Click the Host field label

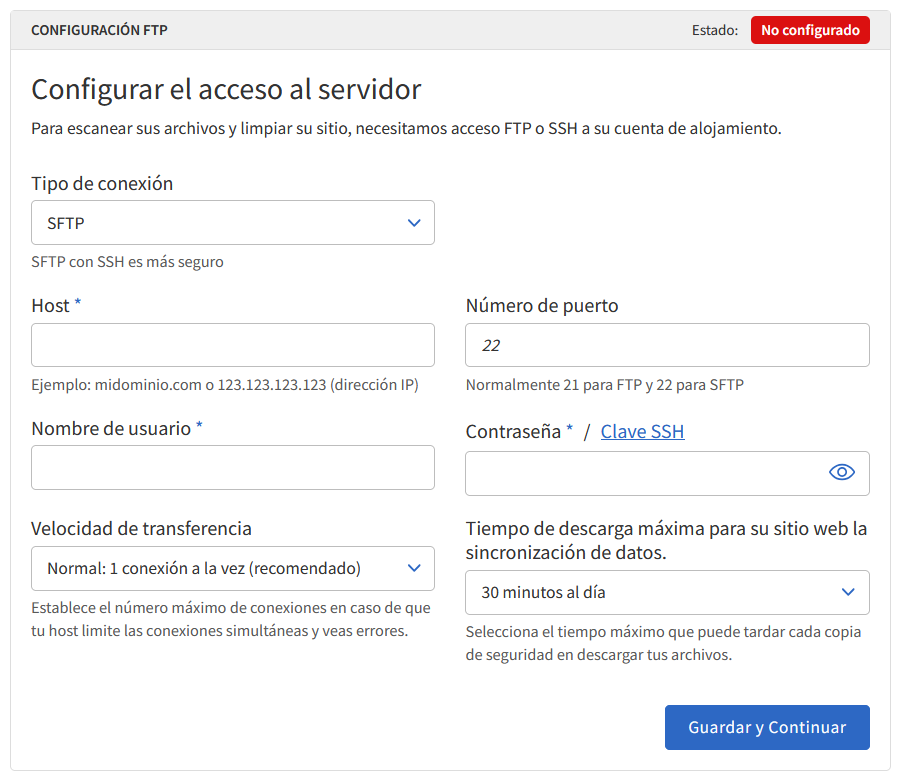[x=50, y=306]
